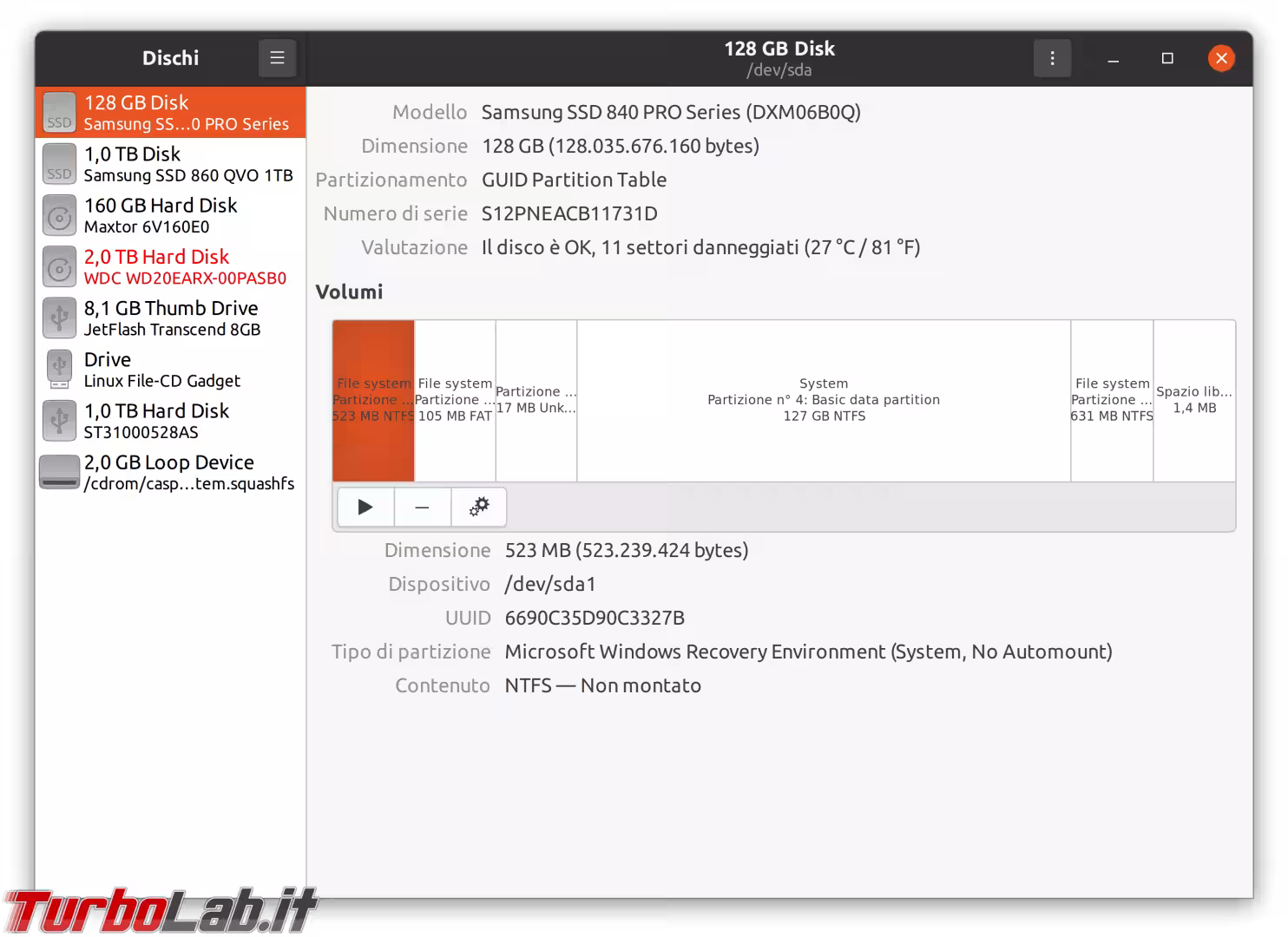Click the 128 GB size value text
Viewport: 1288px width, 937px height.
621,146
